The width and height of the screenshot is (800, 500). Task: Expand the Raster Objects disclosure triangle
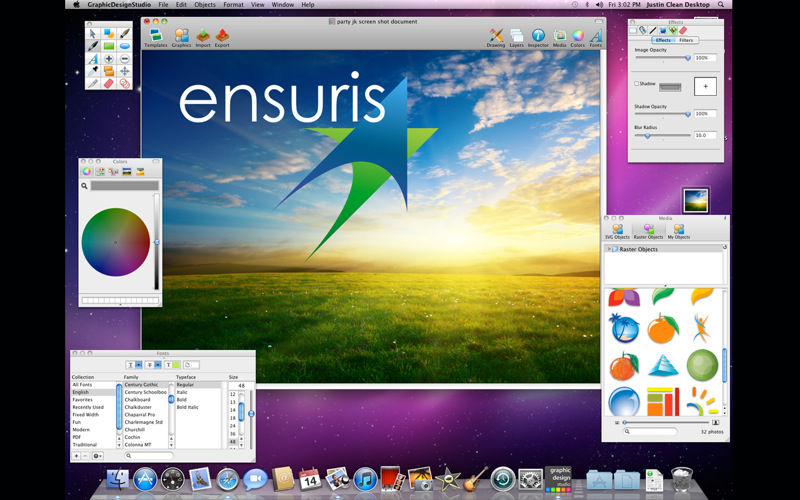(609, 249)
